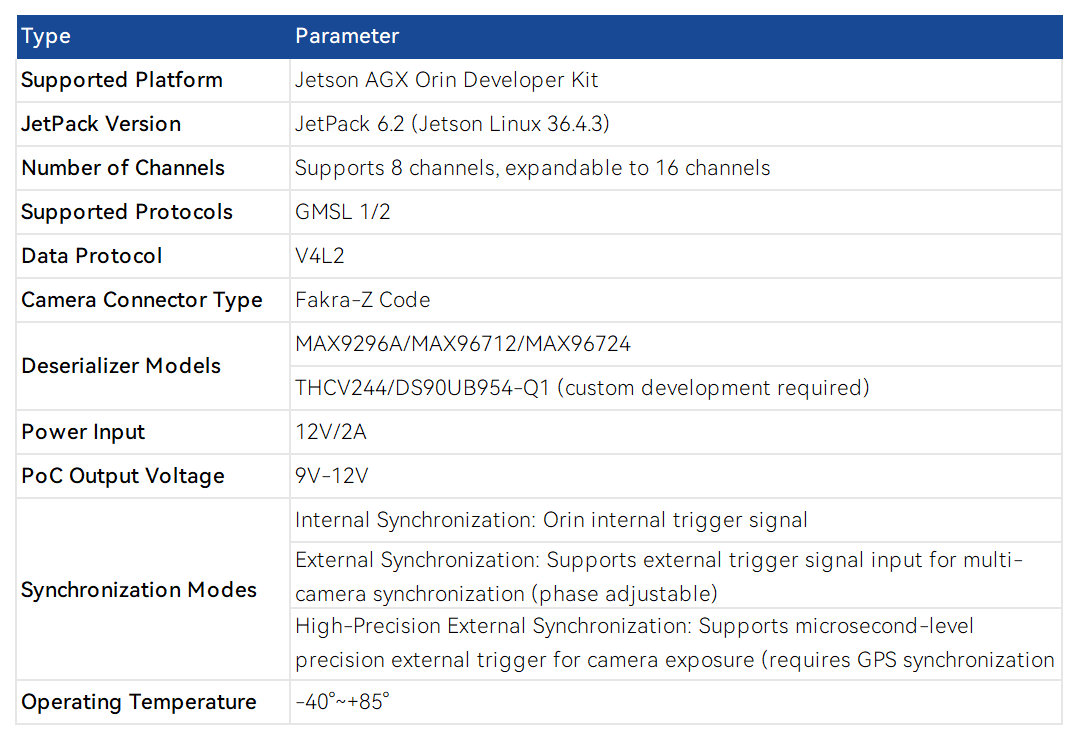This screenshot has width=1078, height=740.
Task: Select the "Supported Protocols" row label
Action: [127, 212]
